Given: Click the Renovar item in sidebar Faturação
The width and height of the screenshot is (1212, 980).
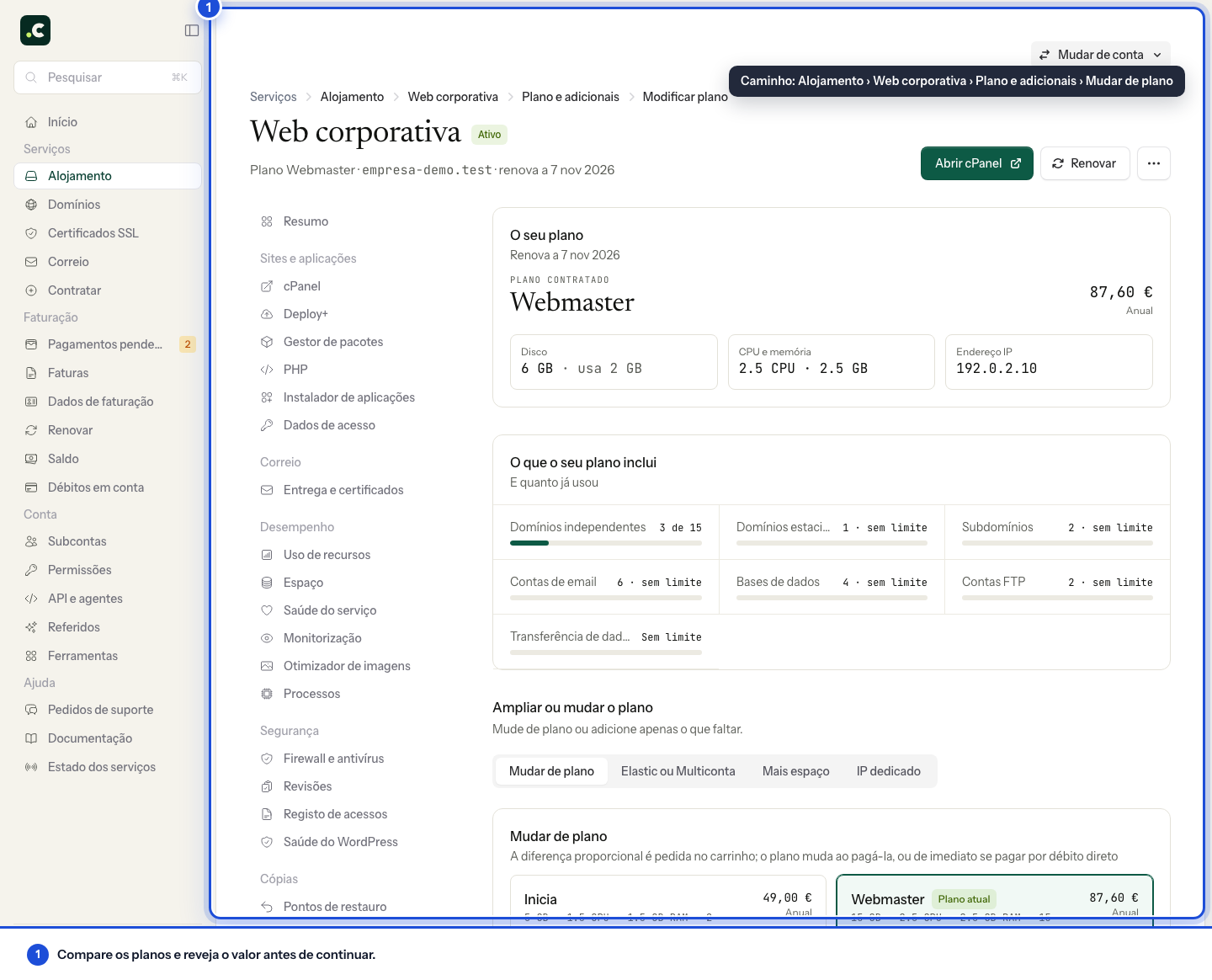Looking at the screenshot, I should (108, 430).
